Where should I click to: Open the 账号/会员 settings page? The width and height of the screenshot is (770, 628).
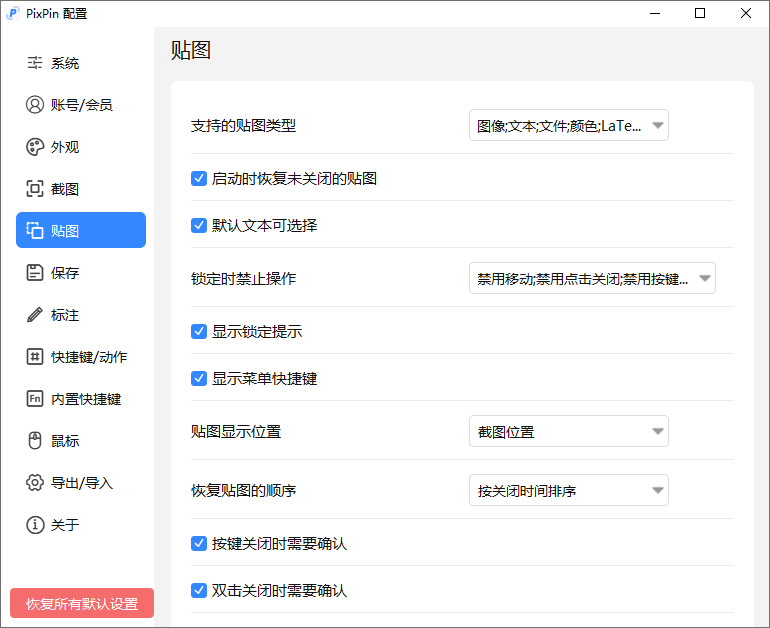tap(81, 105)
